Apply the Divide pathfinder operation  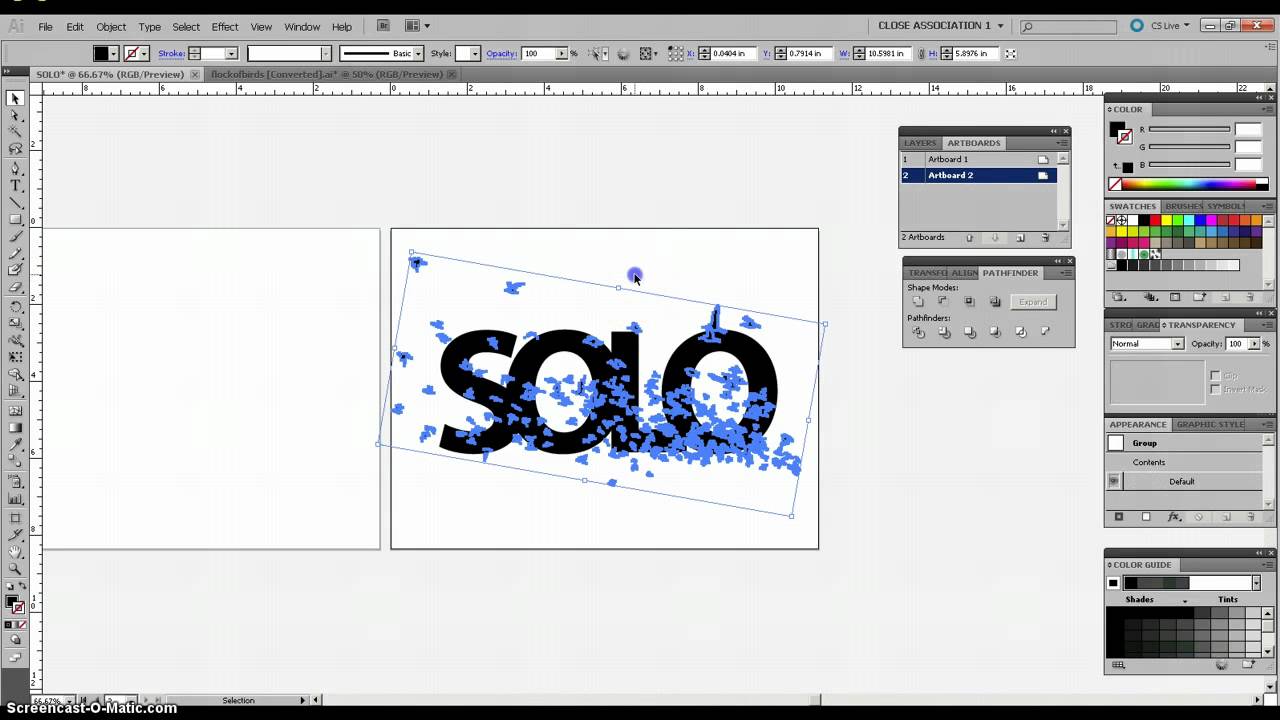(x=918, y=331)
